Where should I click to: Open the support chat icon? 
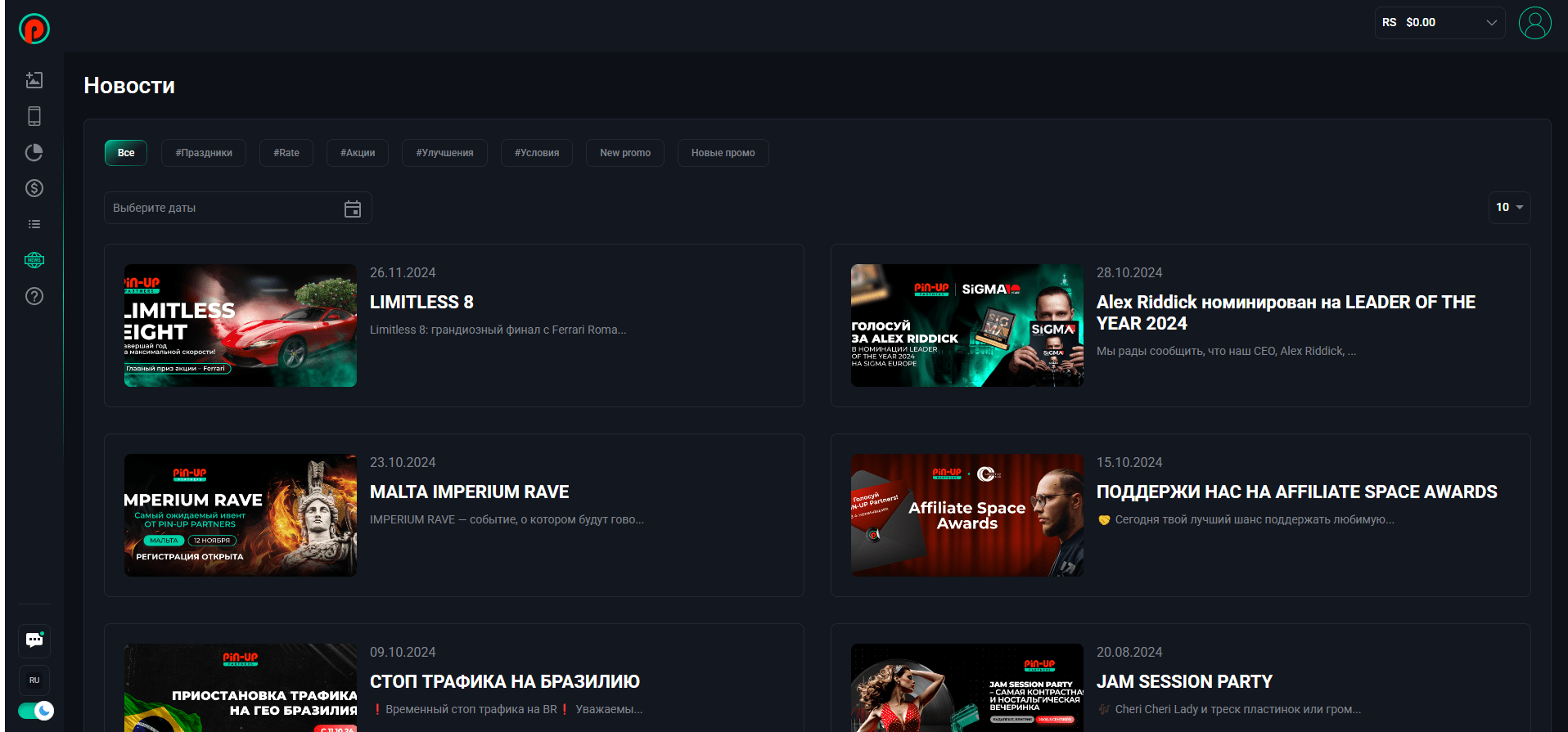pyautogui.click(x=34, y=640)
